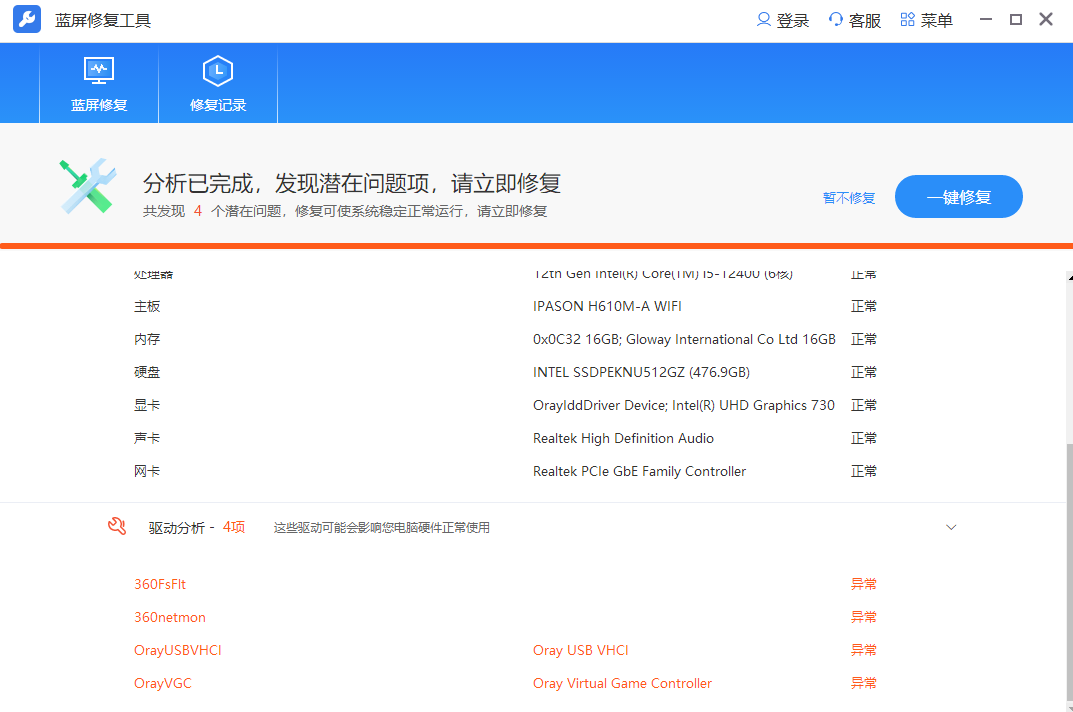Screen dimensions: 1073x712
Task: Select the 360FsFlt driver row
Action: 505,584
